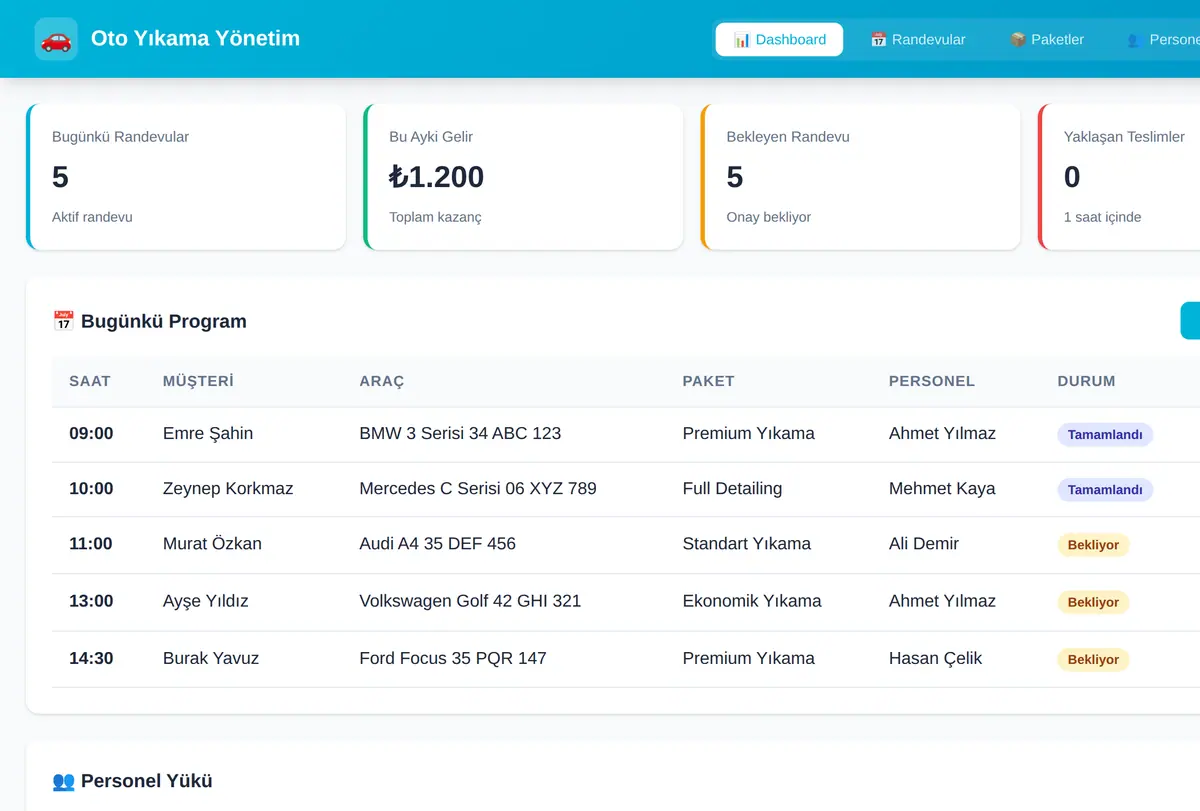Open the Dashboard tab
The height and width of the screenshot is (811, 1200).
(x=780, y=40)
